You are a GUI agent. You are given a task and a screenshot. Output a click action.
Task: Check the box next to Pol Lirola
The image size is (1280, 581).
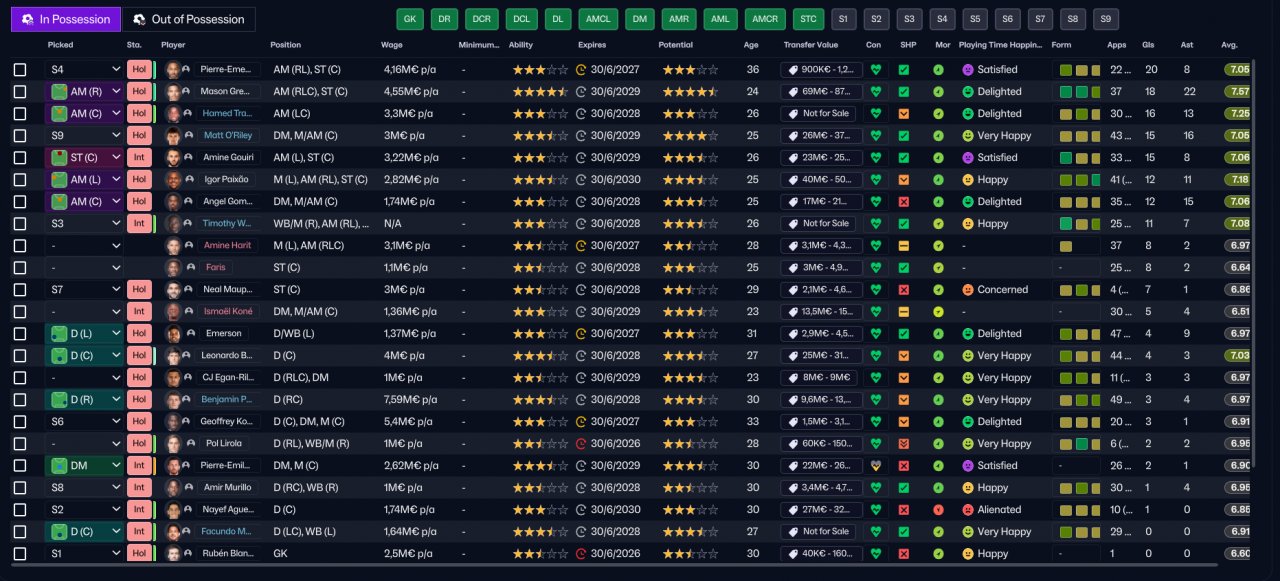coord(20,444)
